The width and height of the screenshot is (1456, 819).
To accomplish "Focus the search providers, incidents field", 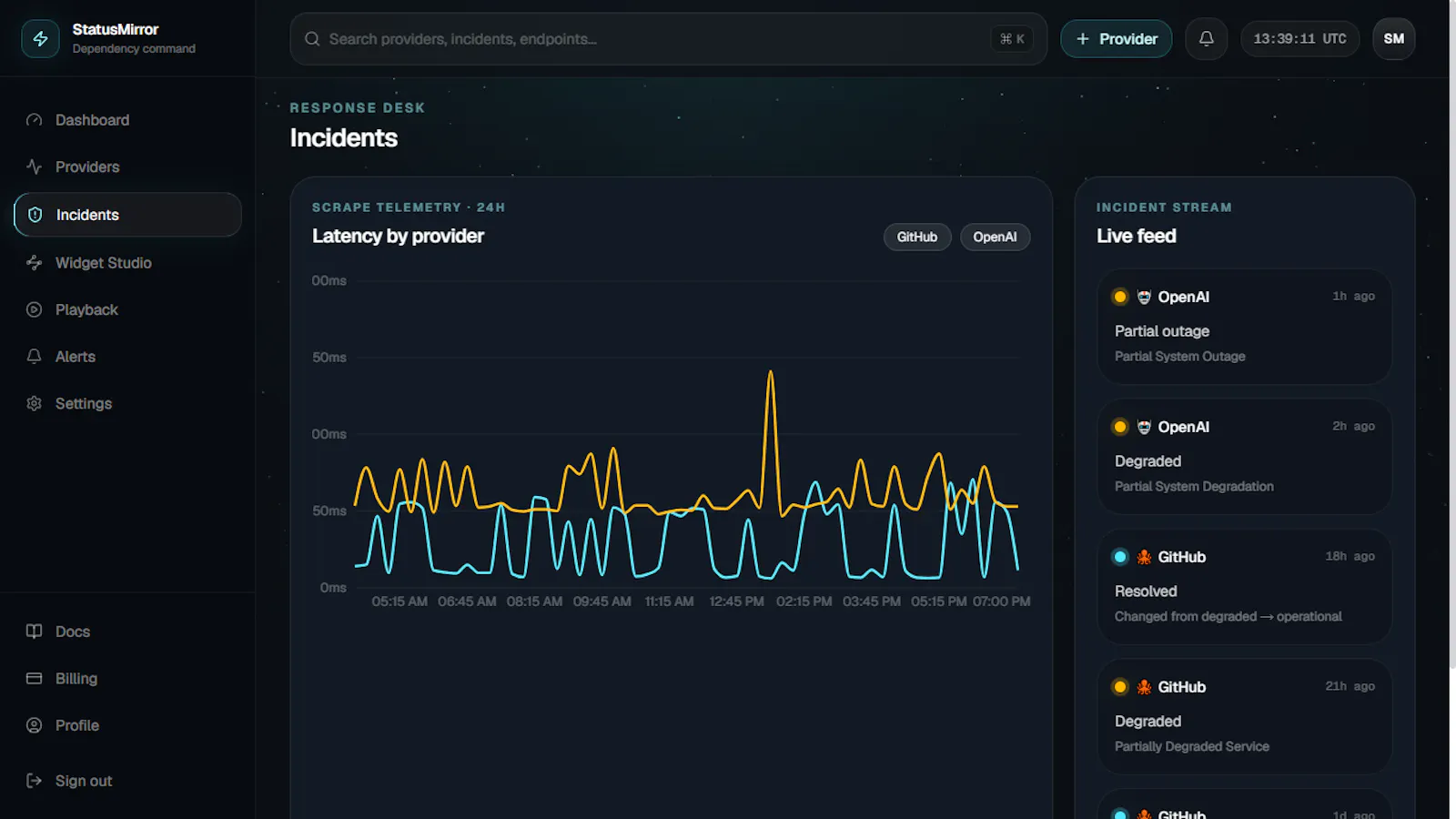I will [x=668, y=39].
